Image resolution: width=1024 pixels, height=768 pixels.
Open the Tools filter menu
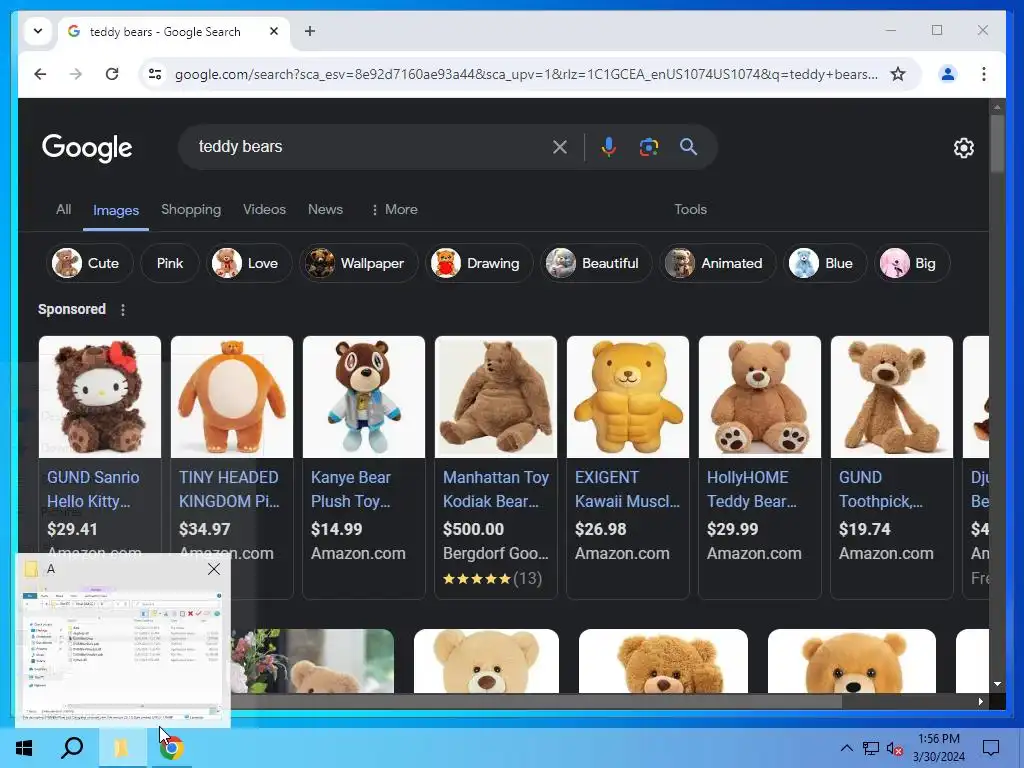click(x=690, y=210)
